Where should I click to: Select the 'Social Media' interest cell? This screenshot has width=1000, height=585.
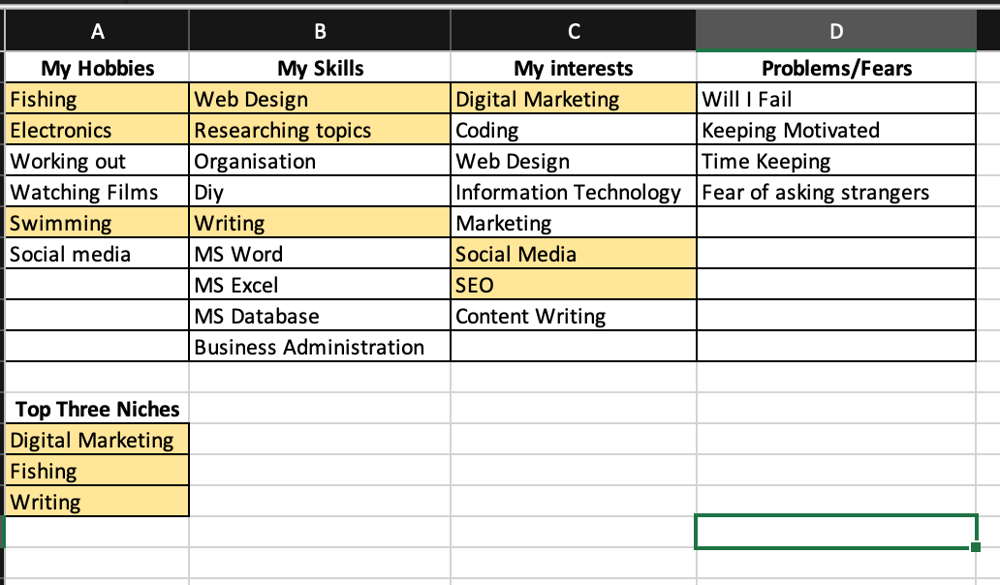click(573, 253)
